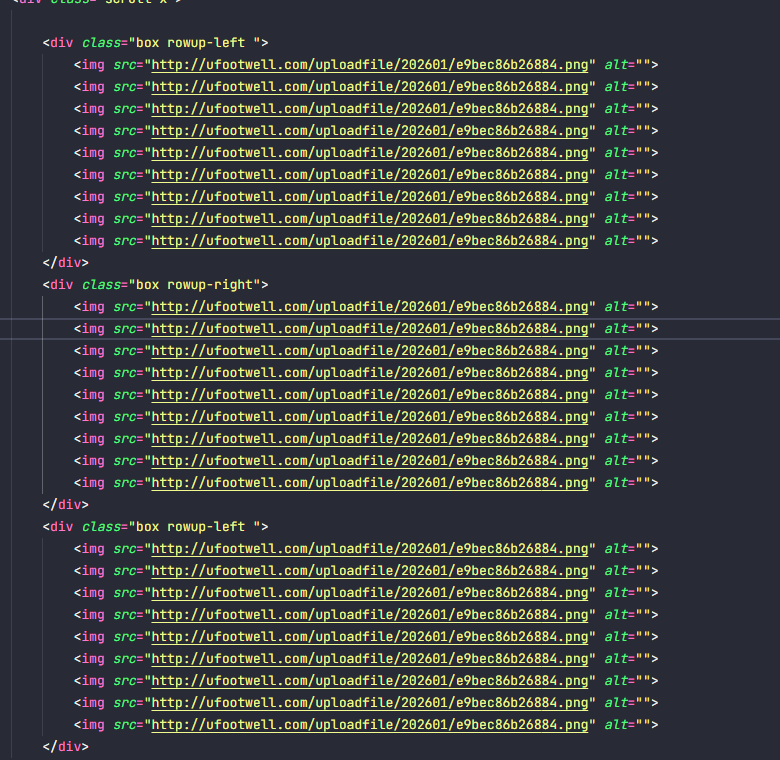Screen dimensions: 780x760
Task: Click the partially visible scroll-x div line
Action: [100, 3]
